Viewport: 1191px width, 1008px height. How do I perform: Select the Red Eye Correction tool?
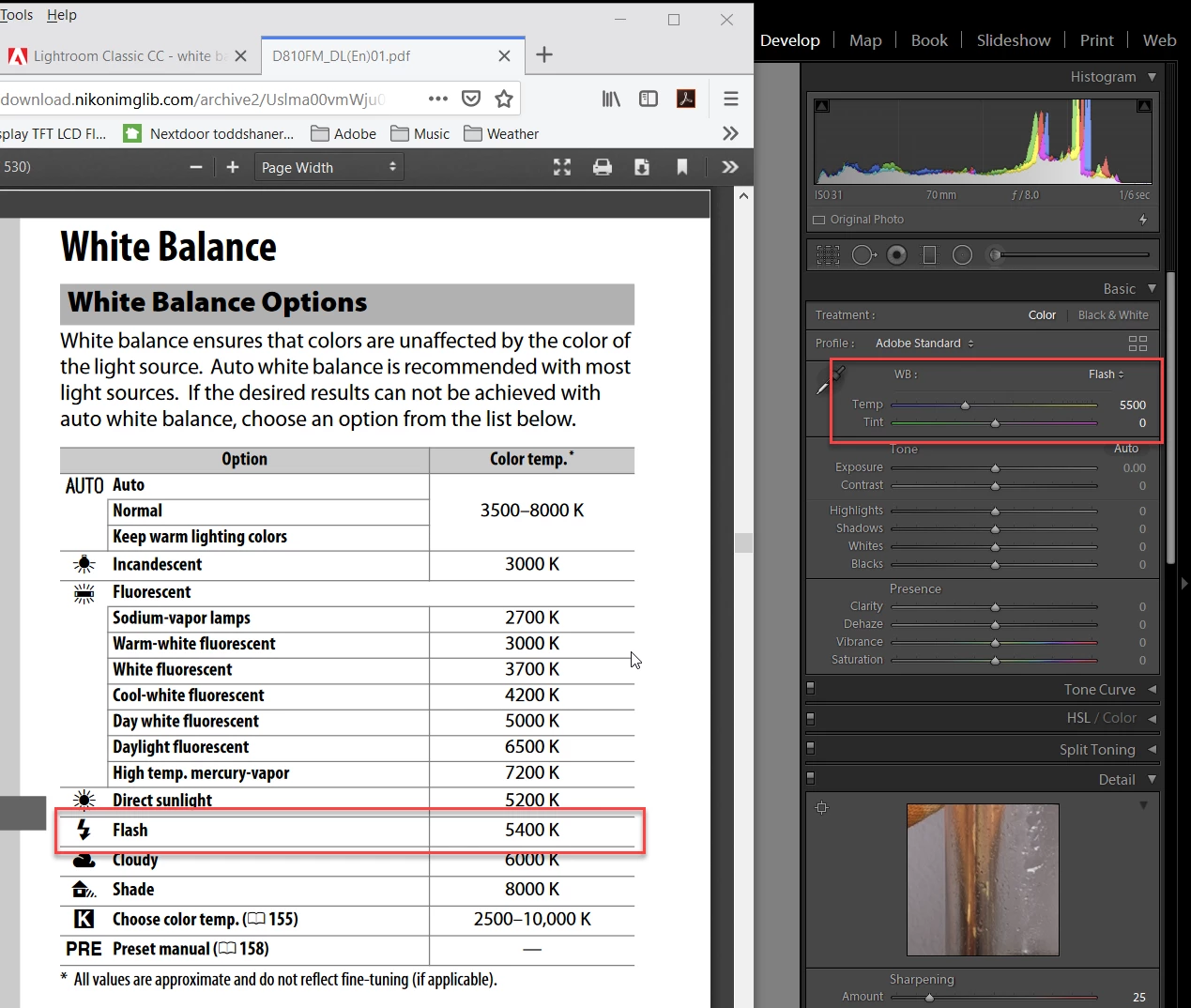coord(897,254)
